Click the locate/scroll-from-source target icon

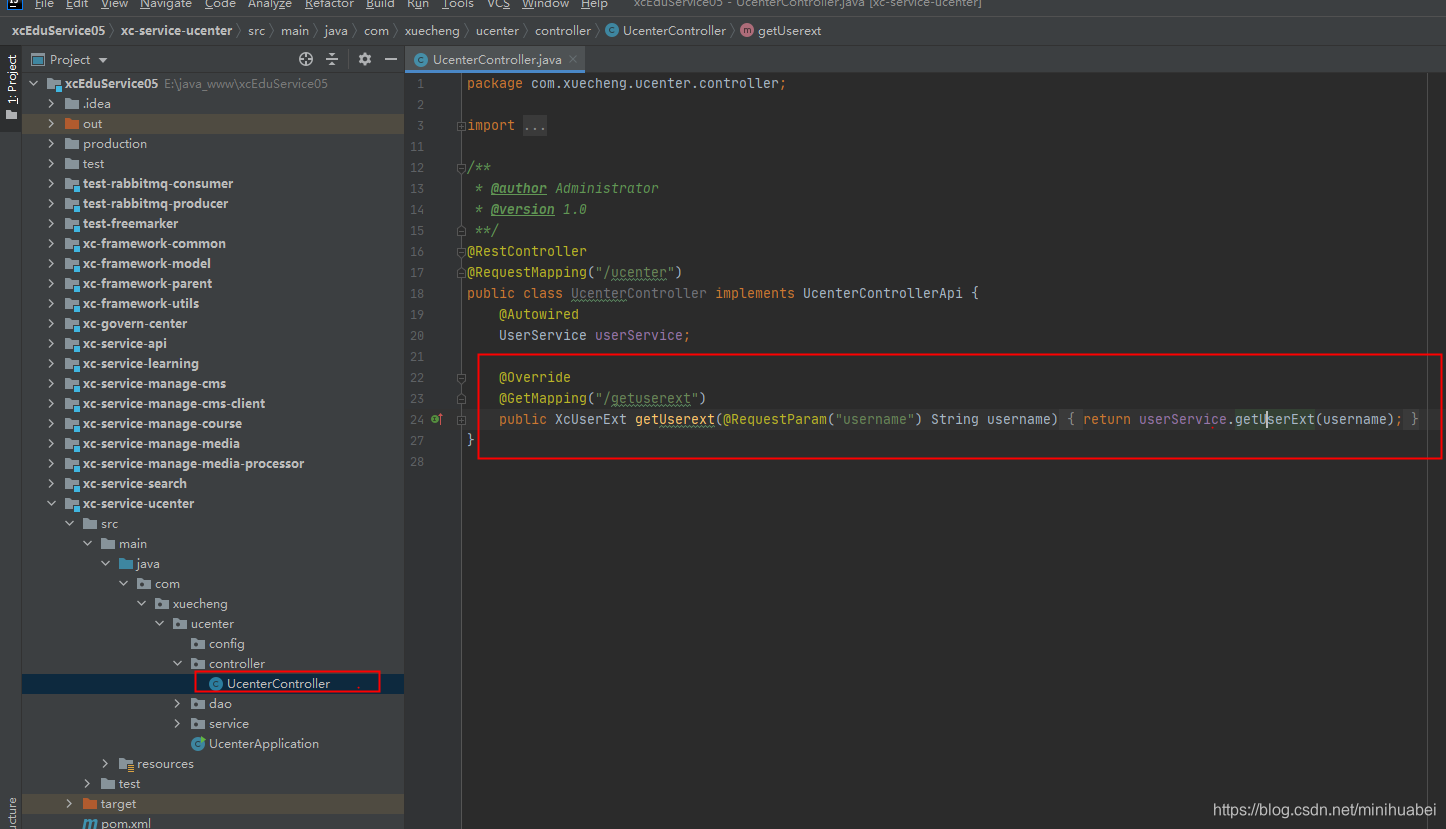click(306, 60)
